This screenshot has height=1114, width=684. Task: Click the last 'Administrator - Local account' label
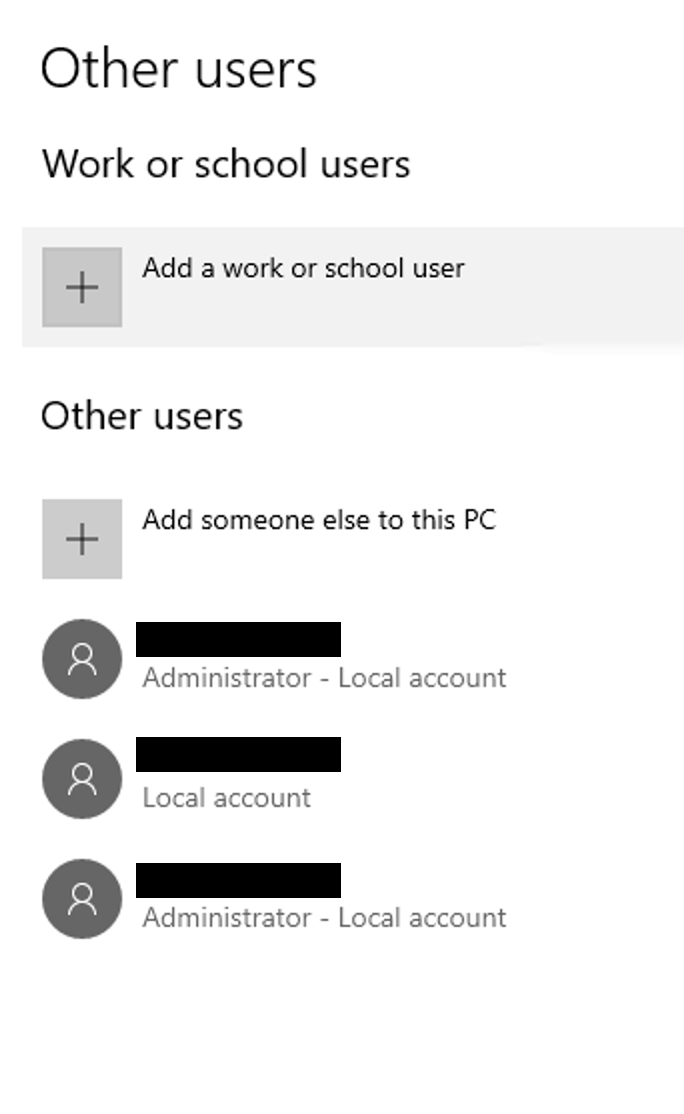[x=324, y=918]
